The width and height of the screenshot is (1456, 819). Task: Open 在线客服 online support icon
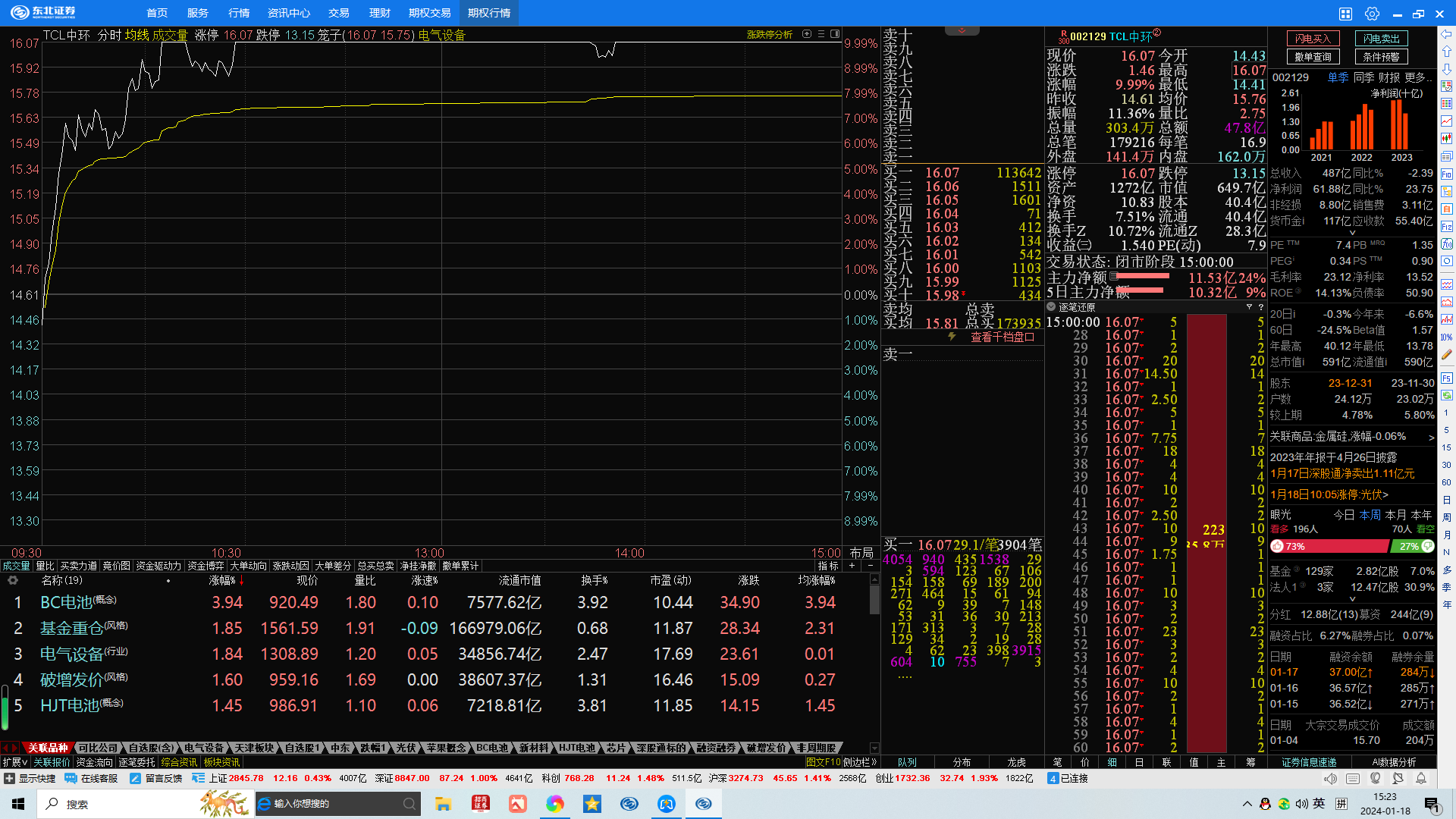click(71, 778)
